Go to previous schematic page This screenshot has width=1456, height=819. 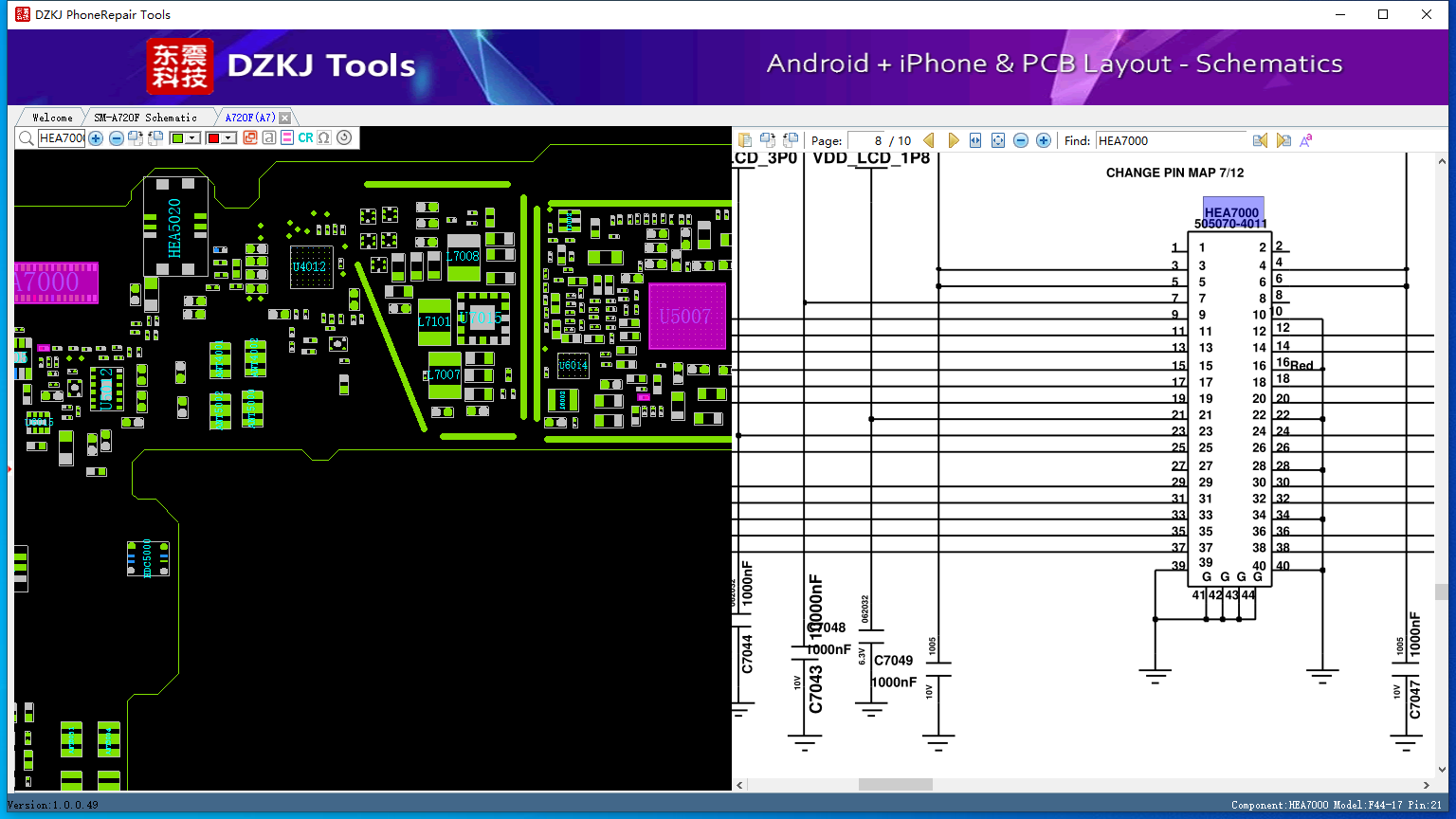pyautogui.click(x=929, y=140)
